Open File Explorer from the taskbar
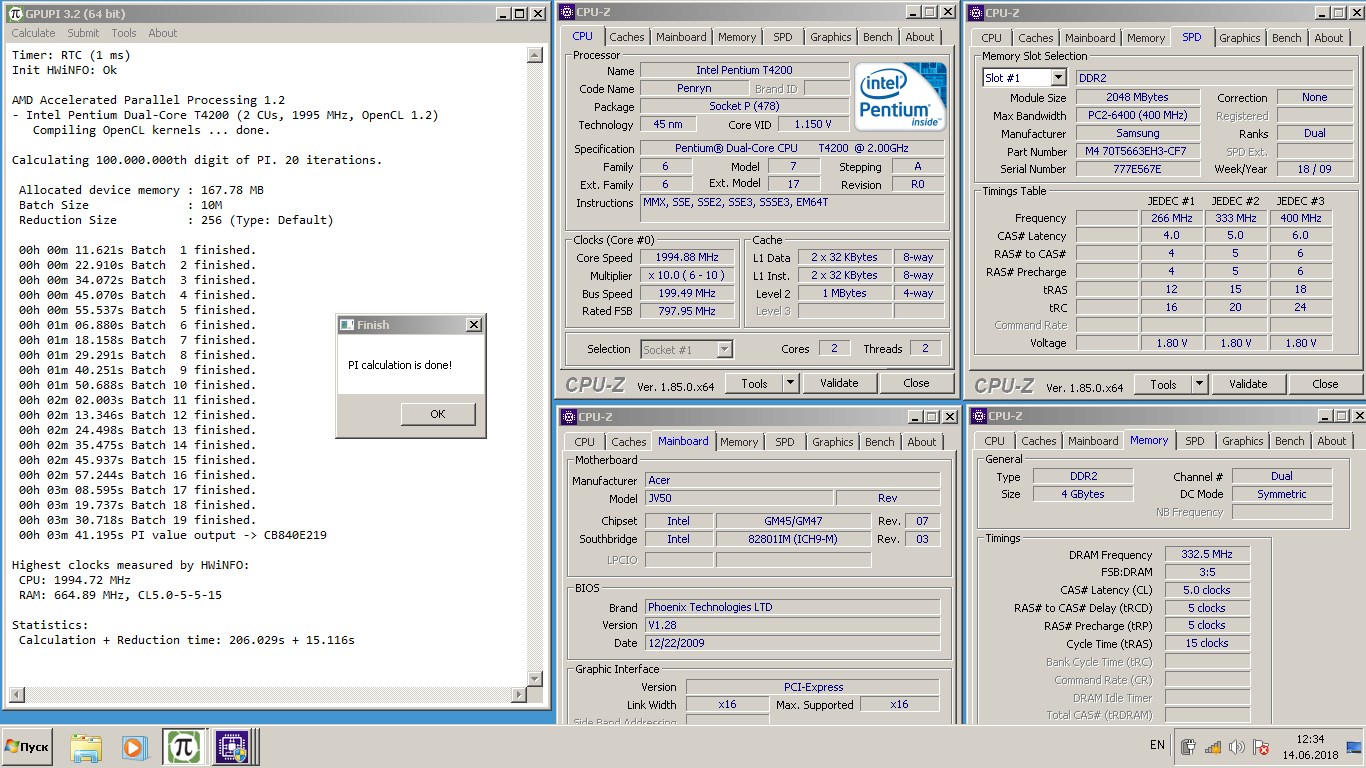The image size is (1366, 768). 86,747
